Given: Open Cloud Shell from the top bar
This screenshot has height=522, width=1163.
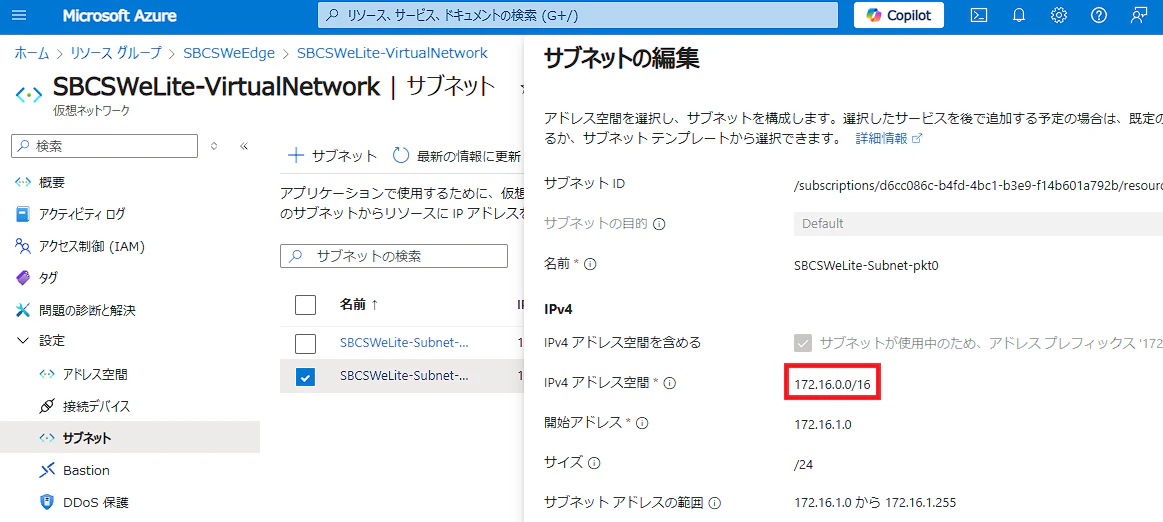Looking at the screenshot, I should click(979, 16).
